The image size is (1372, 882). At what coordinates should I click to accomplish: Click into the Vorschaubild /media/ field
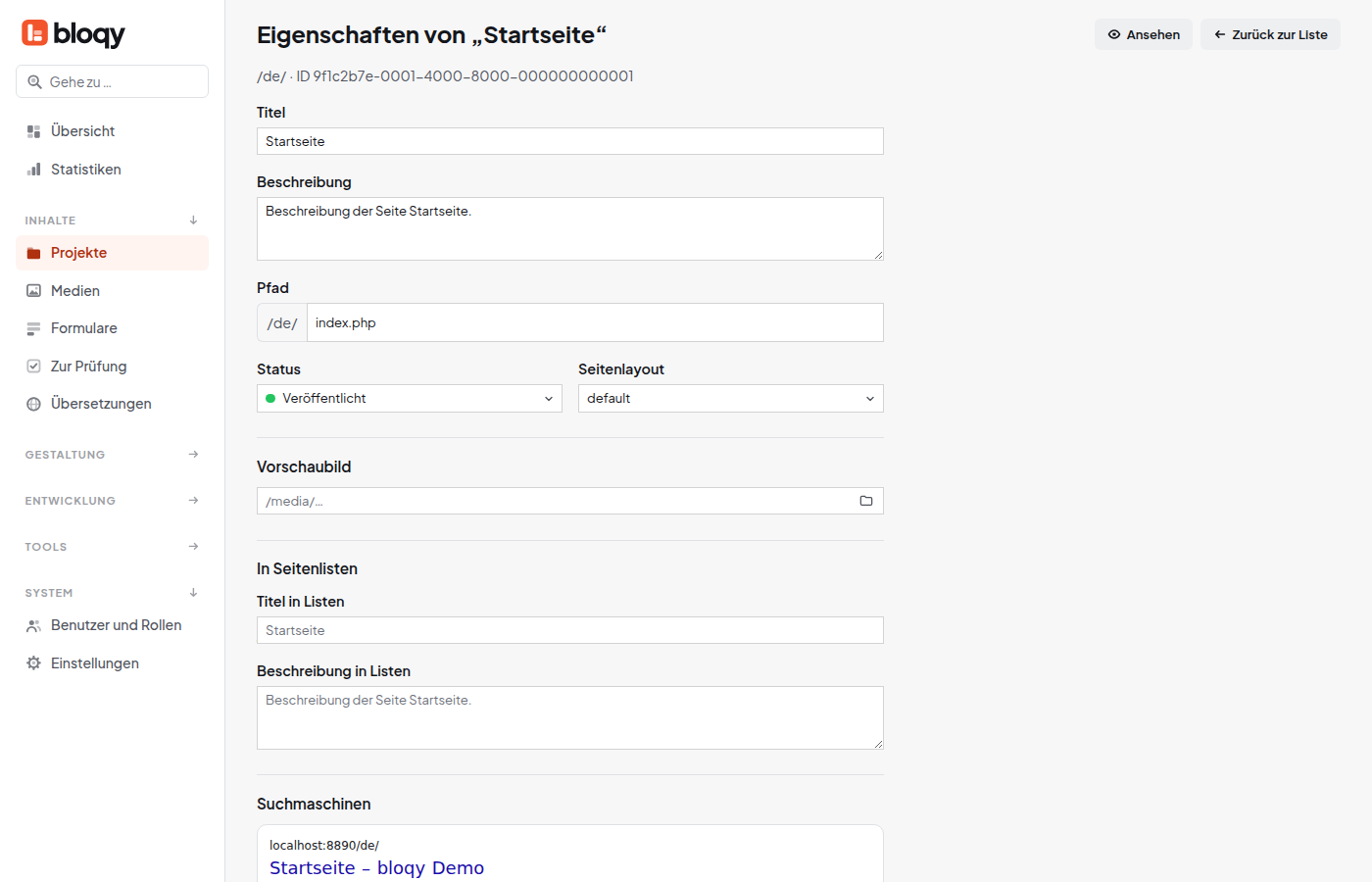(x=570, y=501)
